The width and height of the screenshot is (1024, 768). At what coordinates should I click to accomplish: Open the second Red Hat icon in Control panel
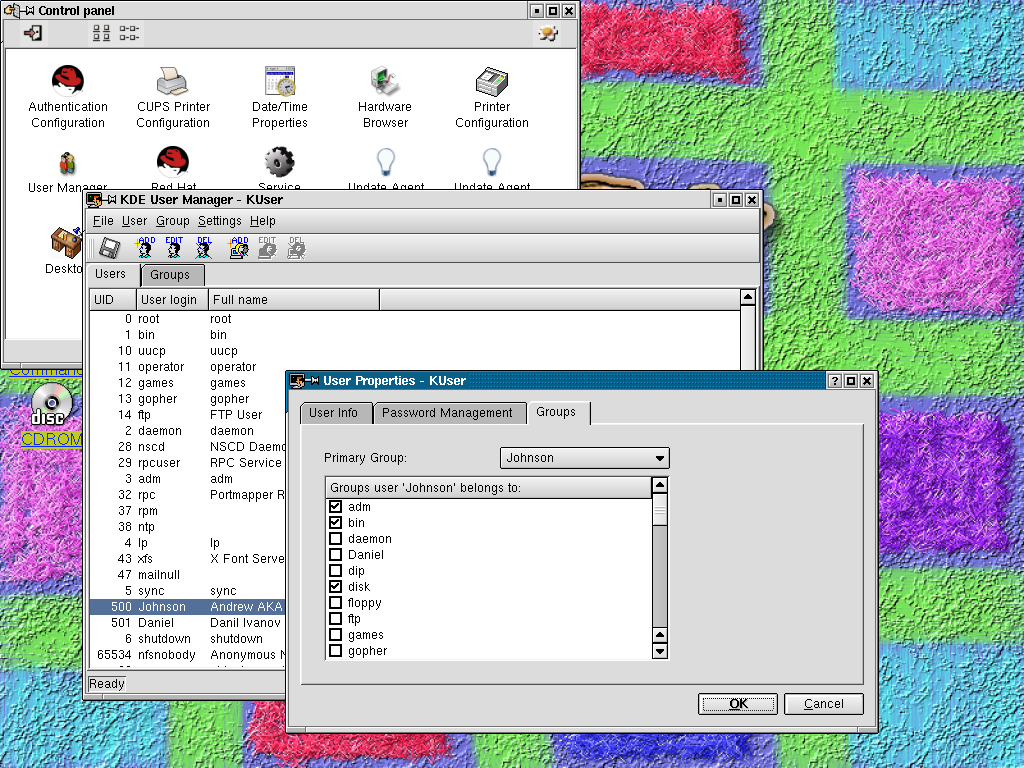pos(173,168)
